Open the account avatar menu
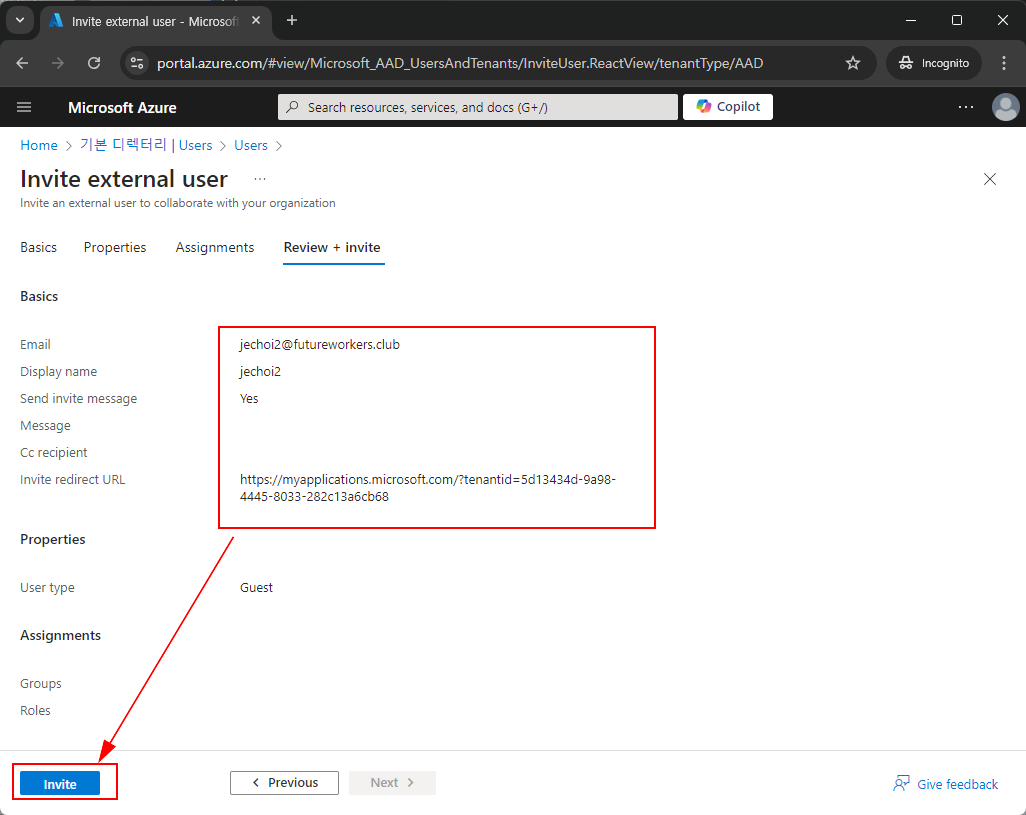This screenshot has width=1026, height=815. pos(1005,107)
